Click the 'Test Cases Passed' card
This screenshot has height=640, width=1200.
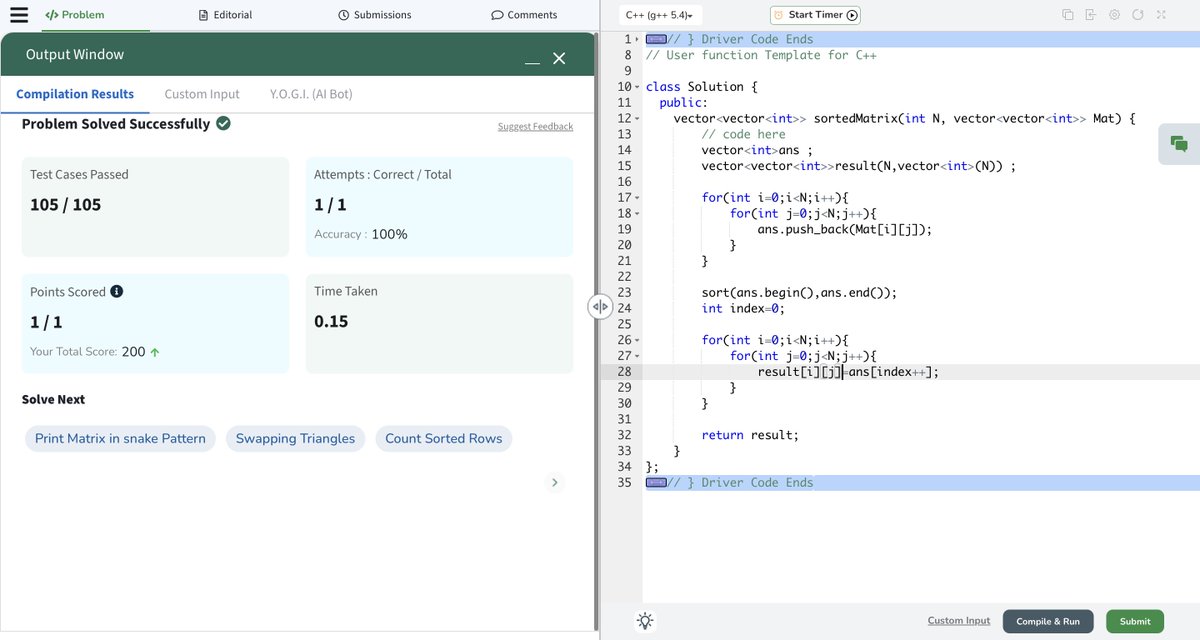point(155,207)
